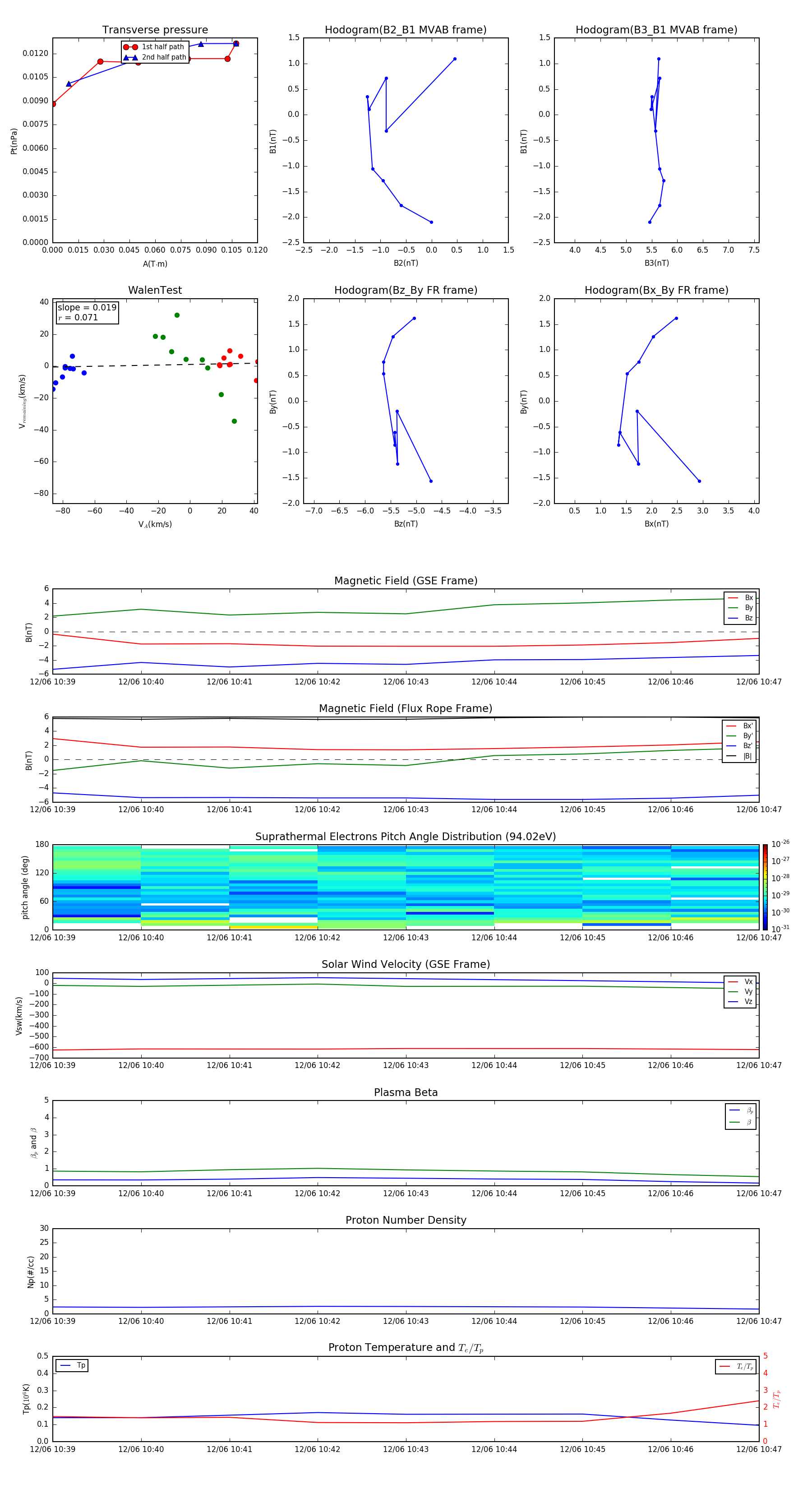The height and width of the screenshot is (1489, 812).
Task: Click the dashed fit line in WalenTest plot
Action: click(155, 365)
